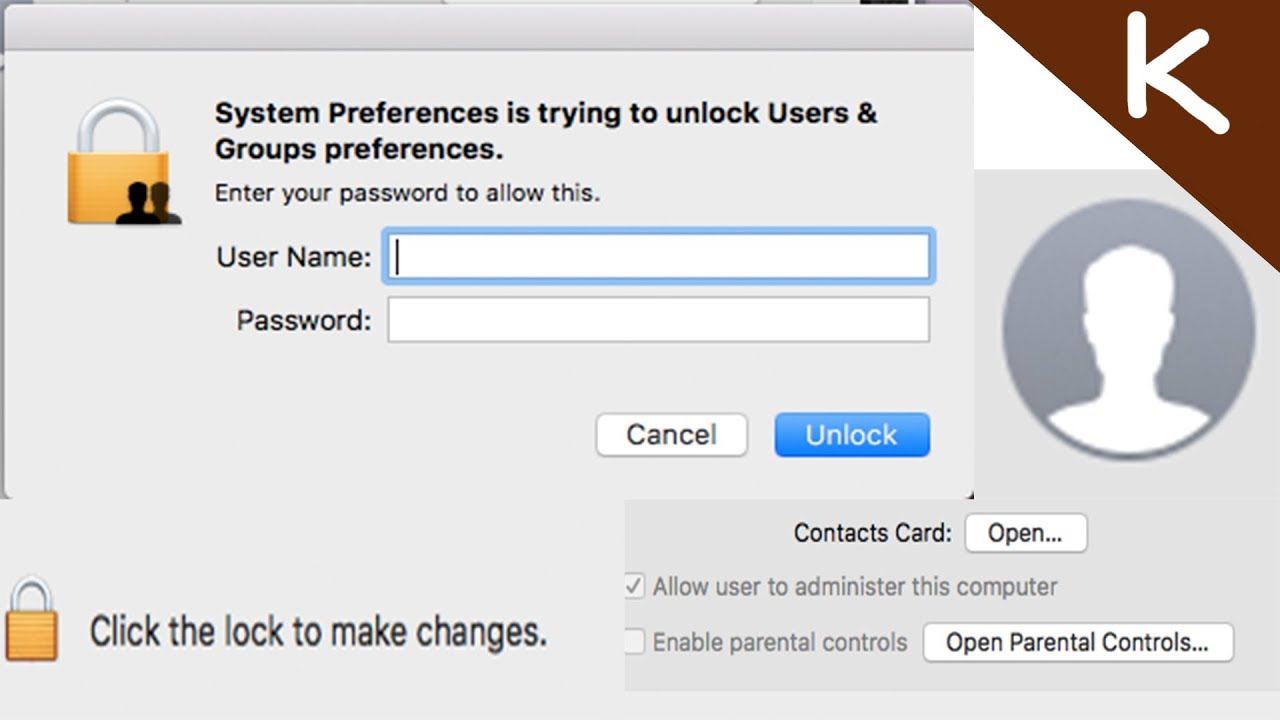Click the bold System Preferences unlock heading
The height and width of the screenshot is (720, 1280).
(545, 130)
